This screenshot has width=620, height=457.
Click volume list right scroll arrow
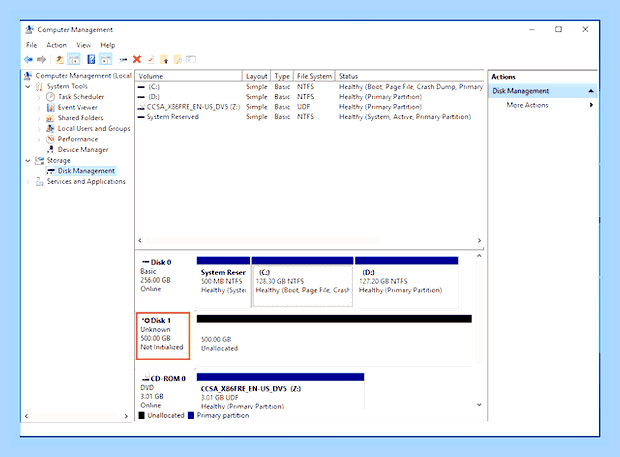click(x=479, y=240)
